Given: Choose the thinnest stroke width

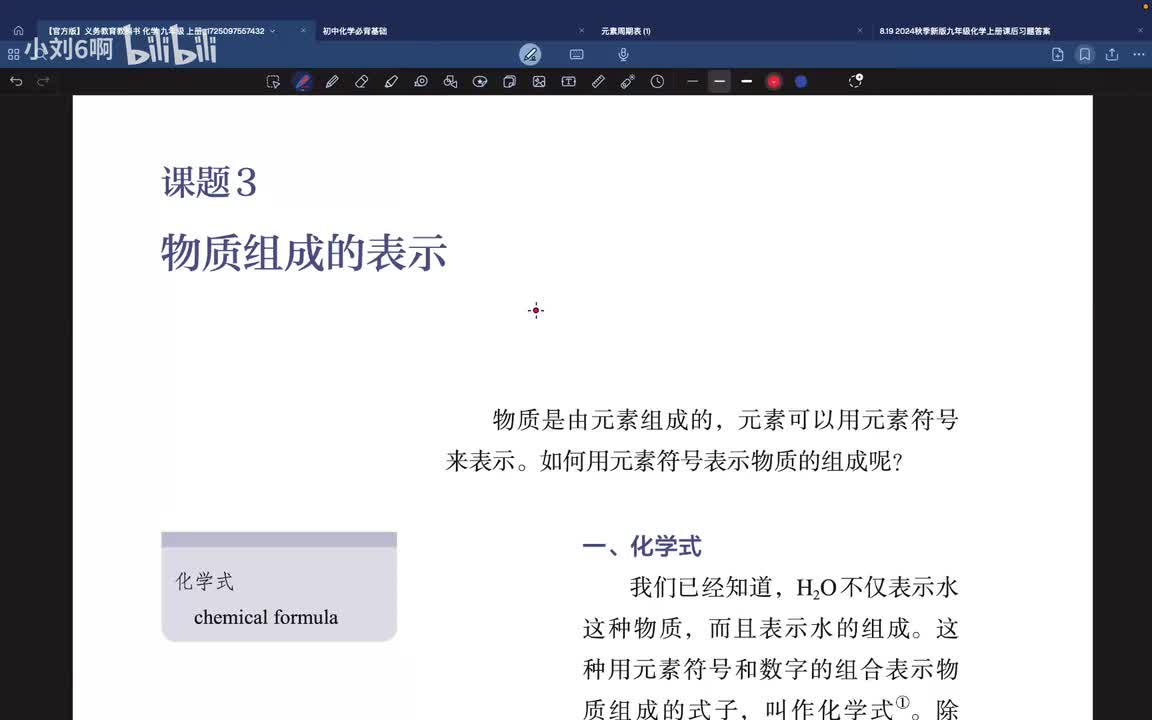Looking at the screenshot, I should 692,82.
